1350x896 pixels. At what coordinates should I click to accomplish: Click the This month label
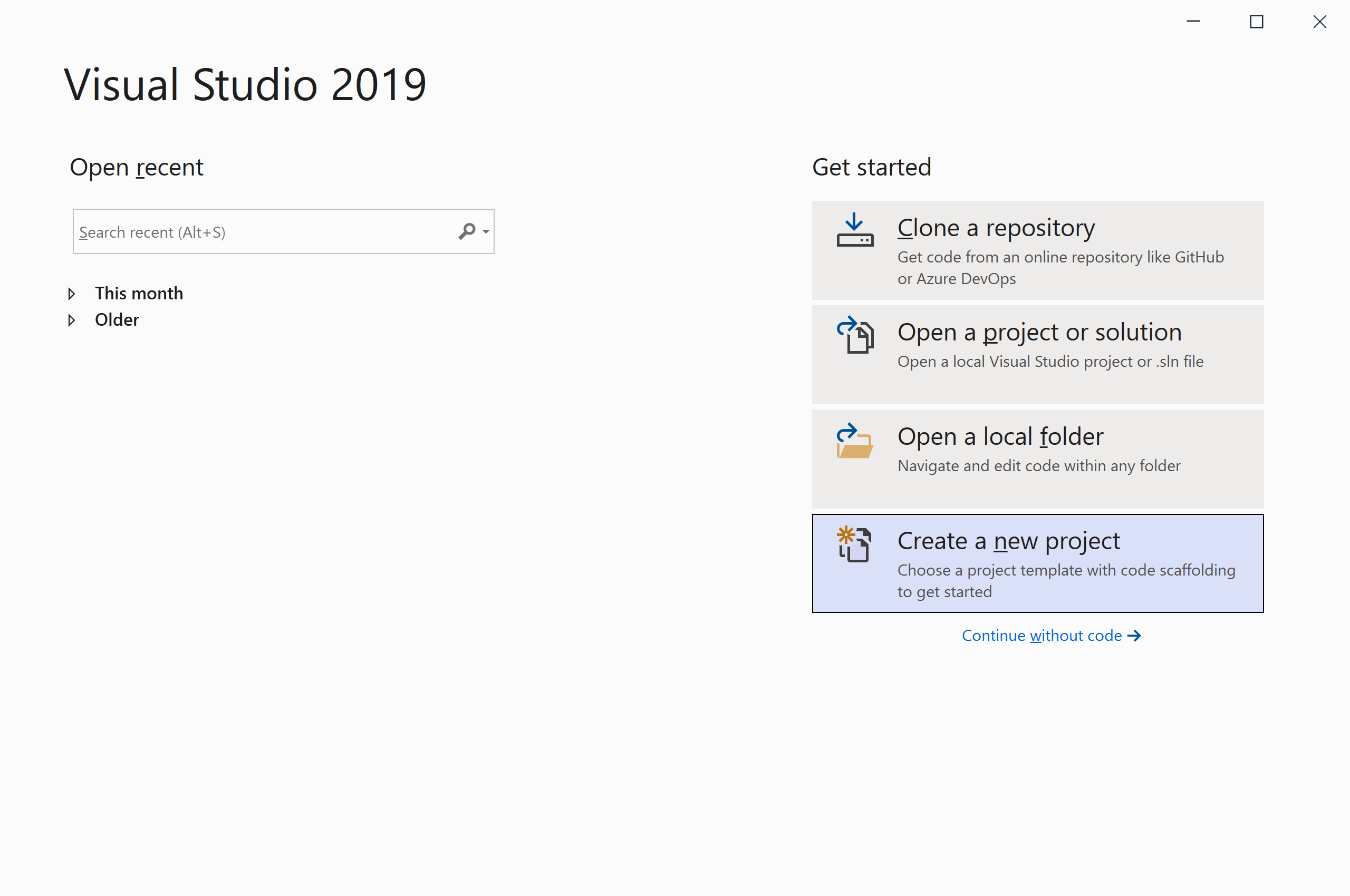tap(139, 293)
